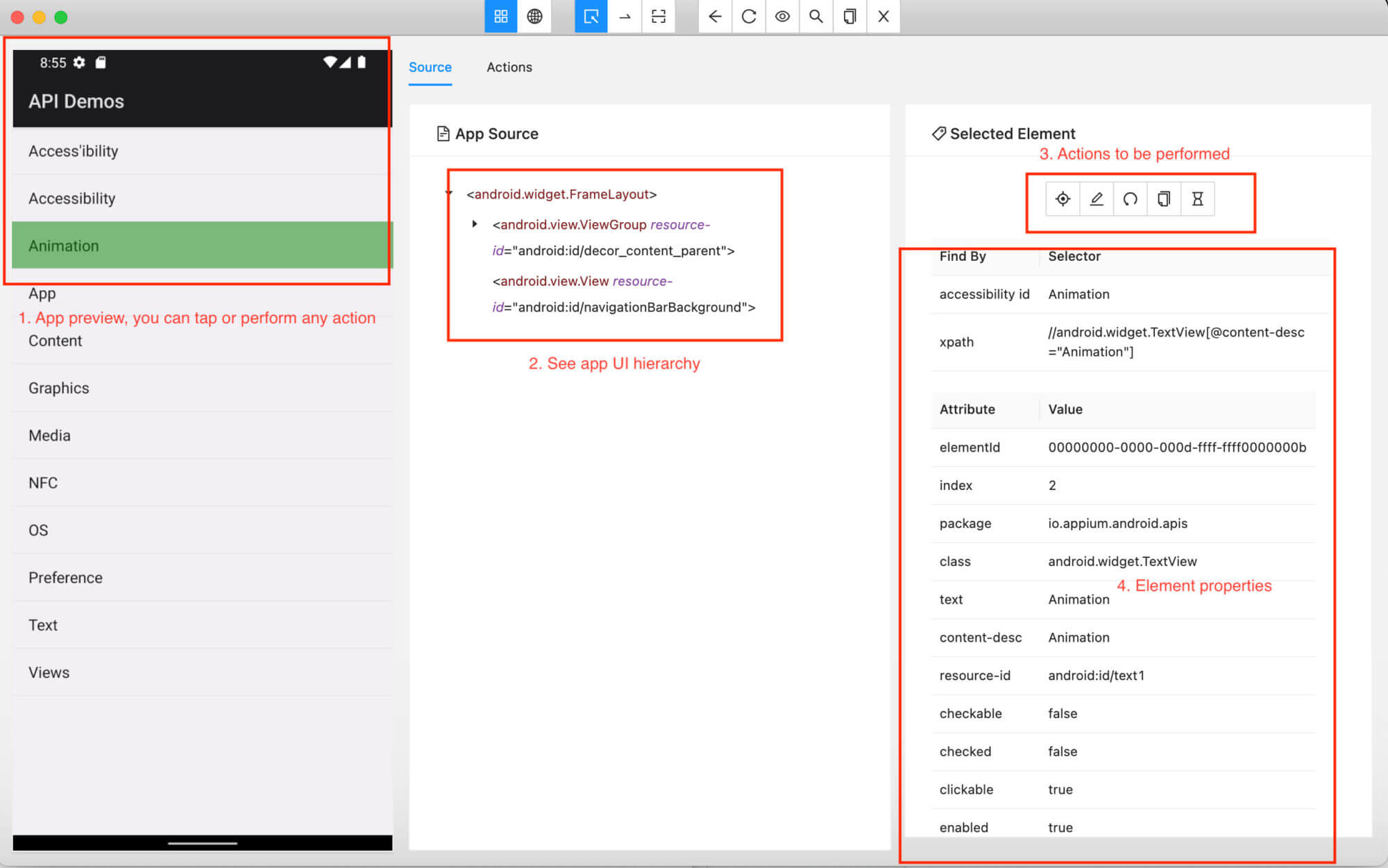The image size is (1388, 868).
Task: Expand the android.view.ViewGroup tree node
Action: coord(475,223)
